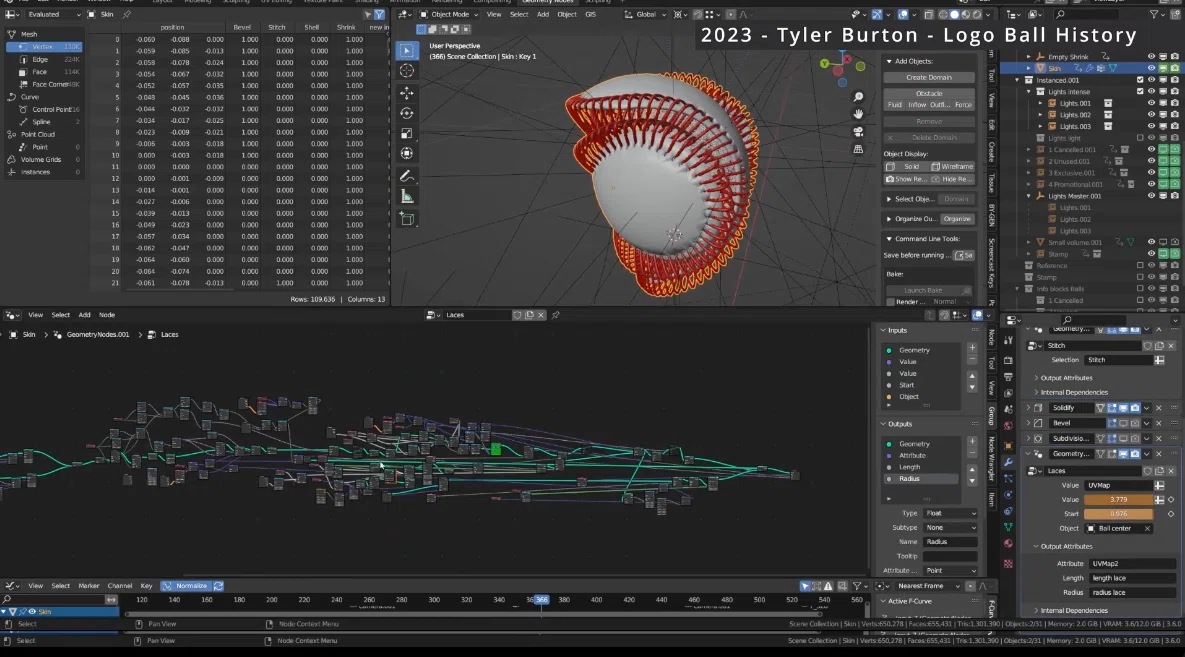Activate the Transform tool
The width and height of the screenshot is (1185, 657).
[x=407, y=153]
